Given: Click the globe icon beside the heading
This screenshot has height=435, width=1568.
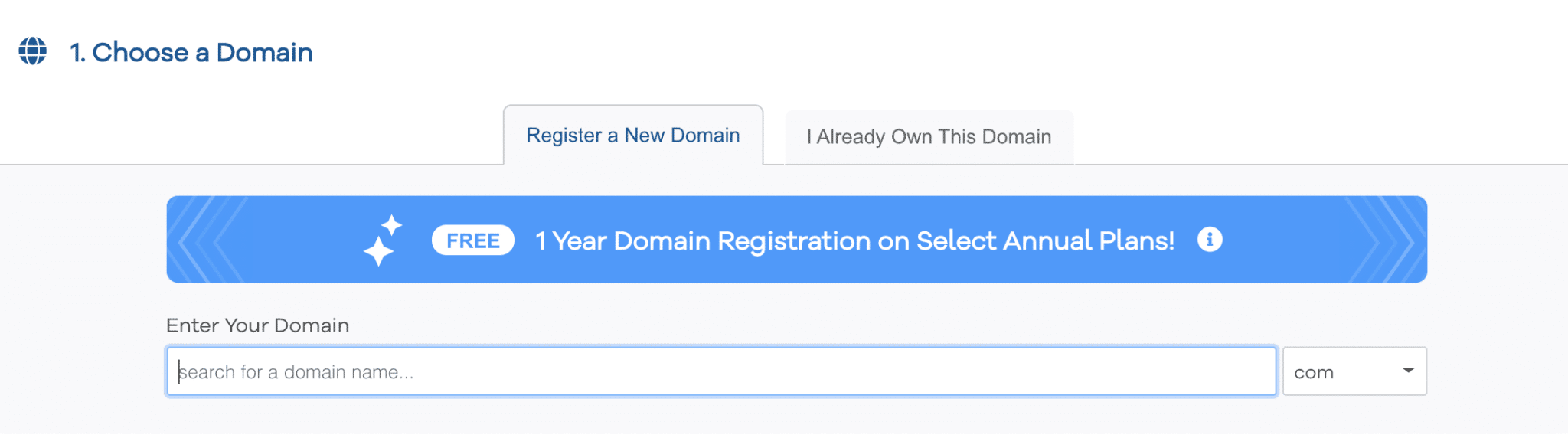Looking at the screenshot, I should coord(33,51).
